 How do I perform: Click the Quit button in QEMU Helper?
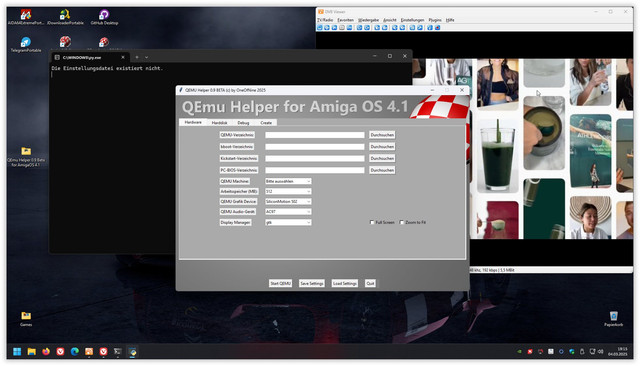[370, 283]
